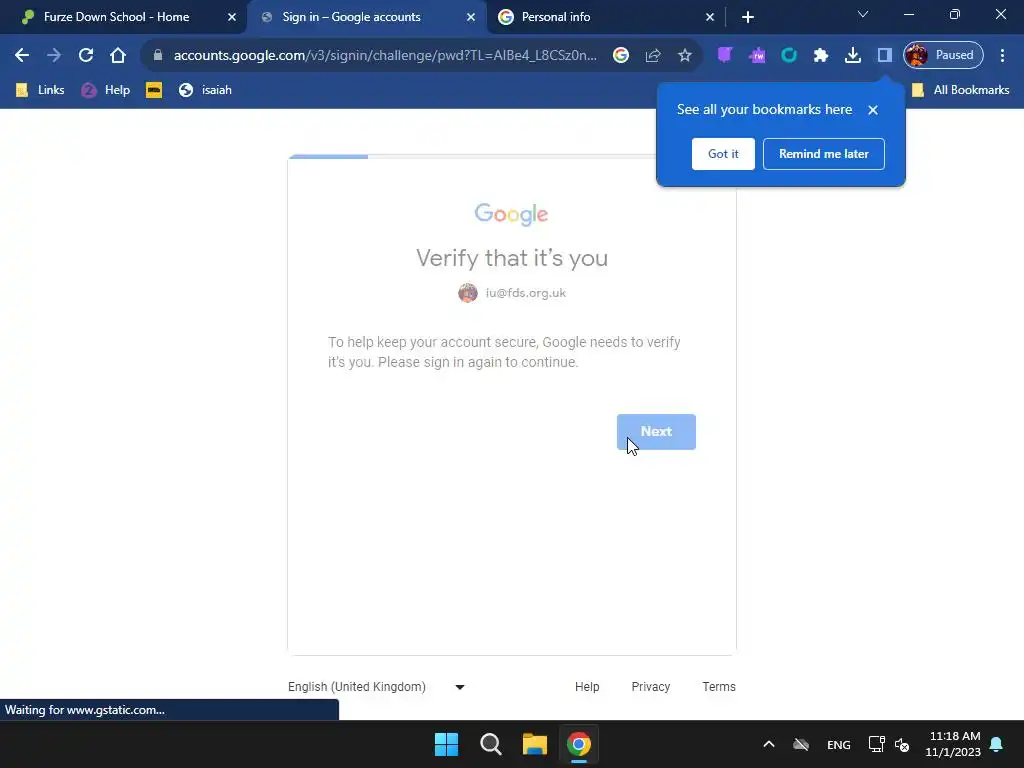Dismiss the bookmarks tip popup
The width and height of the screenshot is (1024, 768).
872,110
